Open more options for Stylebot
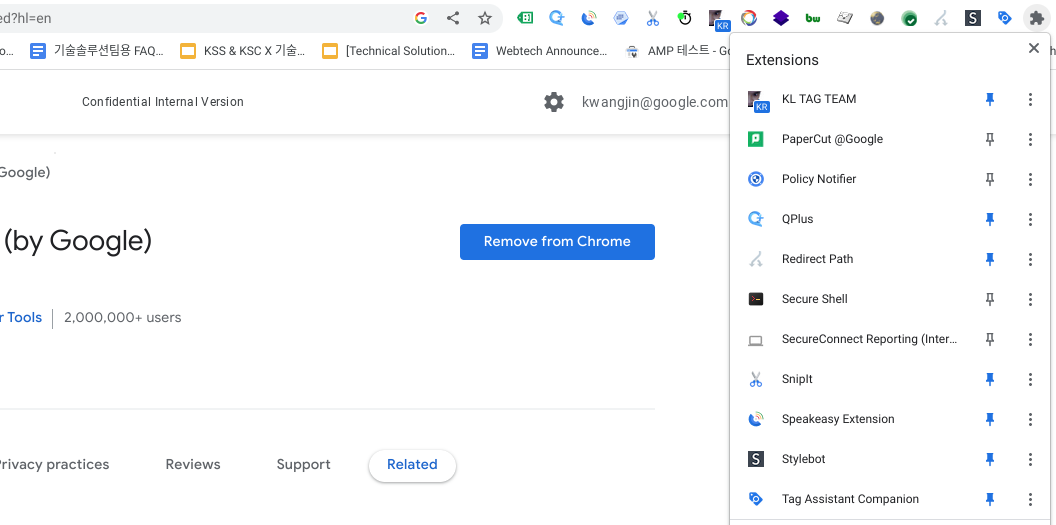Screen dimensions: 1056x525 pos(1030,460)
